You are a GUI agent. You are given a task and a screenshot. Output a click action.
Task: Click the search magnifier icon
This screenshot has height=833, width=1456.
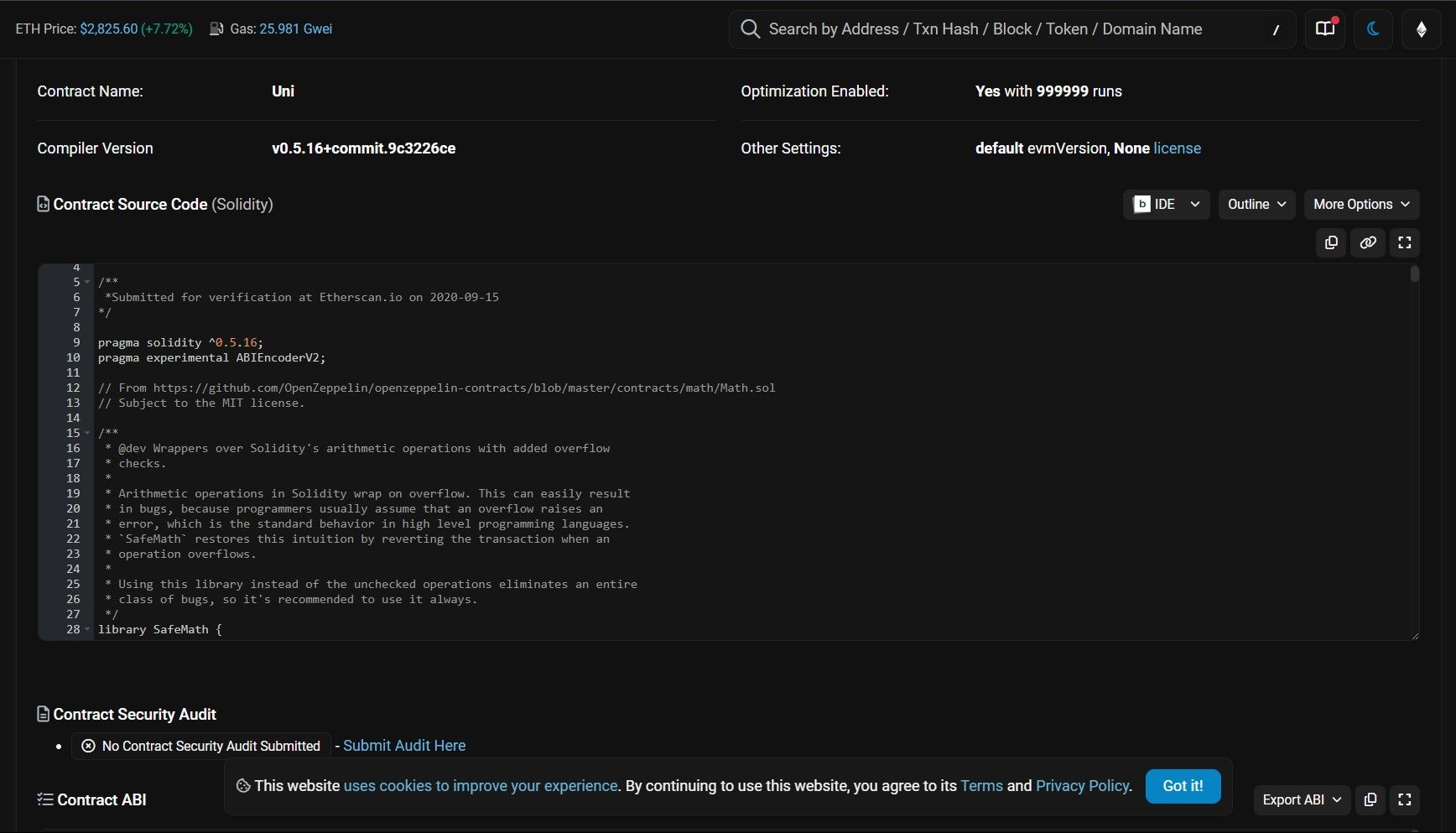pos(750,29)
